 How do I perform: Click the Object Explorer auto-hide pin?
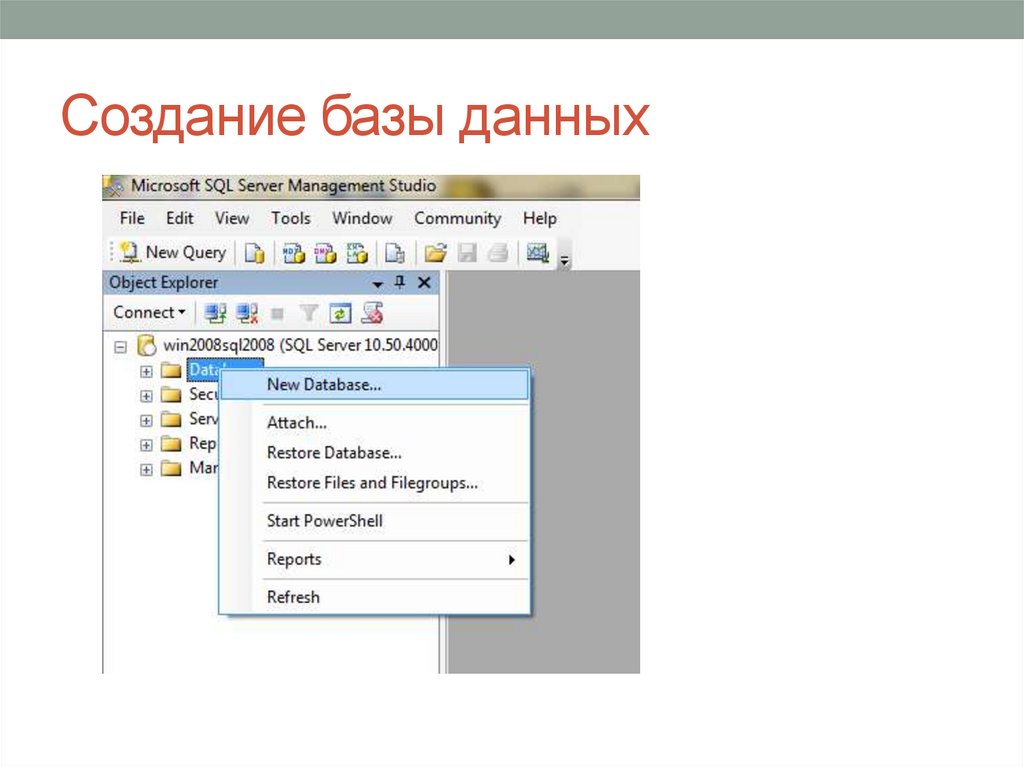click(399, 283)
